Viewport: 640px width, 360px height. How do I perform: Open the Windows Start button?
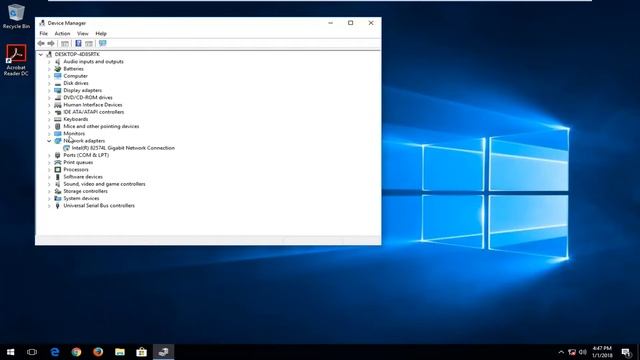[x=11, y=352]
